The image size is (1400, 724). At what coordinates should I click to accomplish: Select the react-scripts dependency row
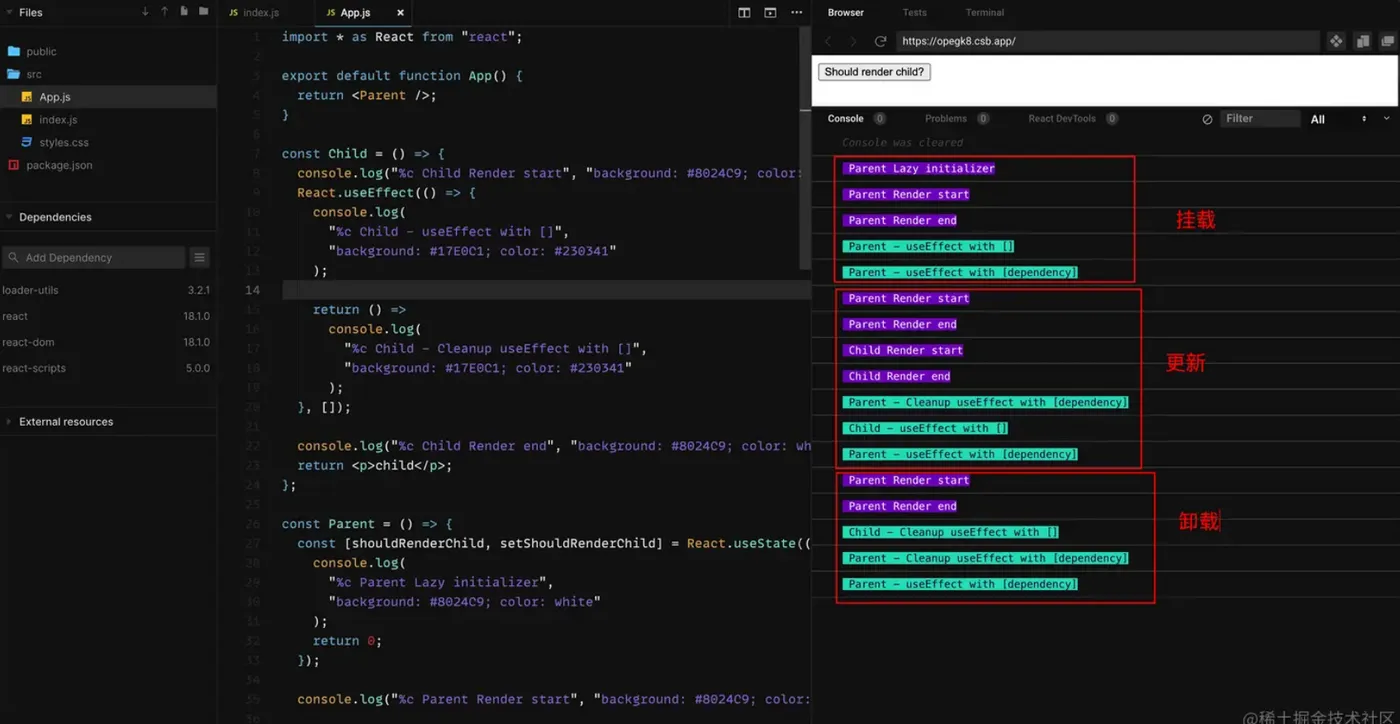point(108,368)
